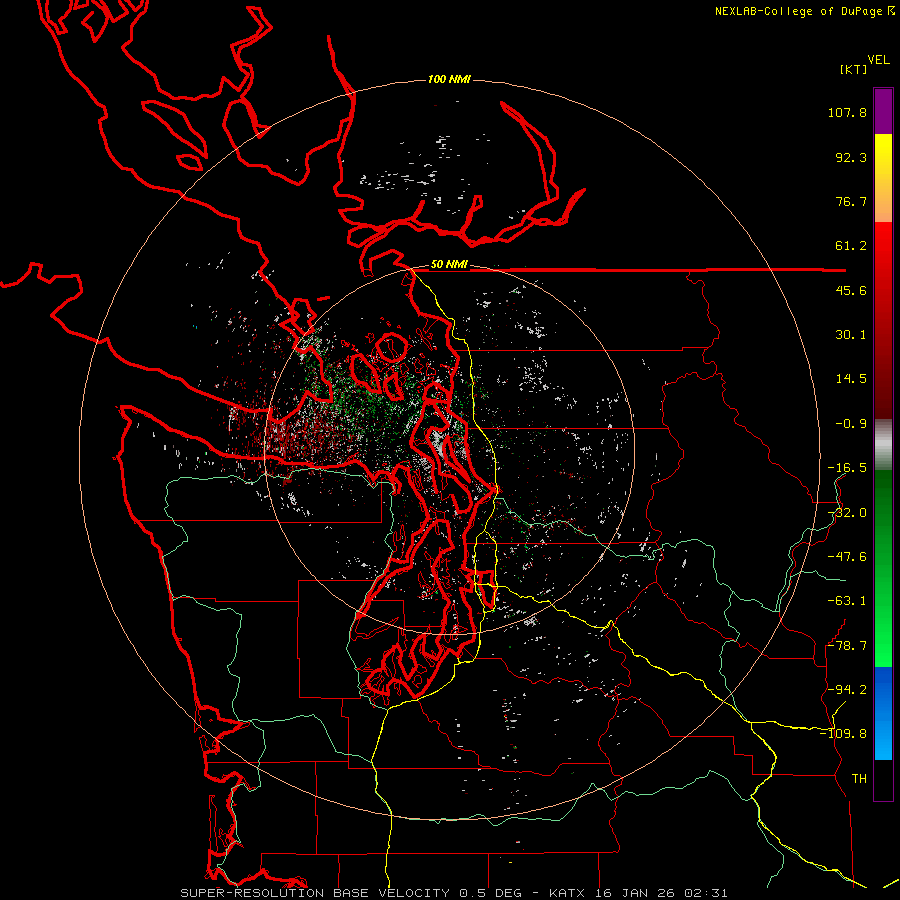The width and height of the screenshot is (900, 900).
Task: Click the 50 NMI range ring label
Action: pyautogui.click(x=449, y=265)
